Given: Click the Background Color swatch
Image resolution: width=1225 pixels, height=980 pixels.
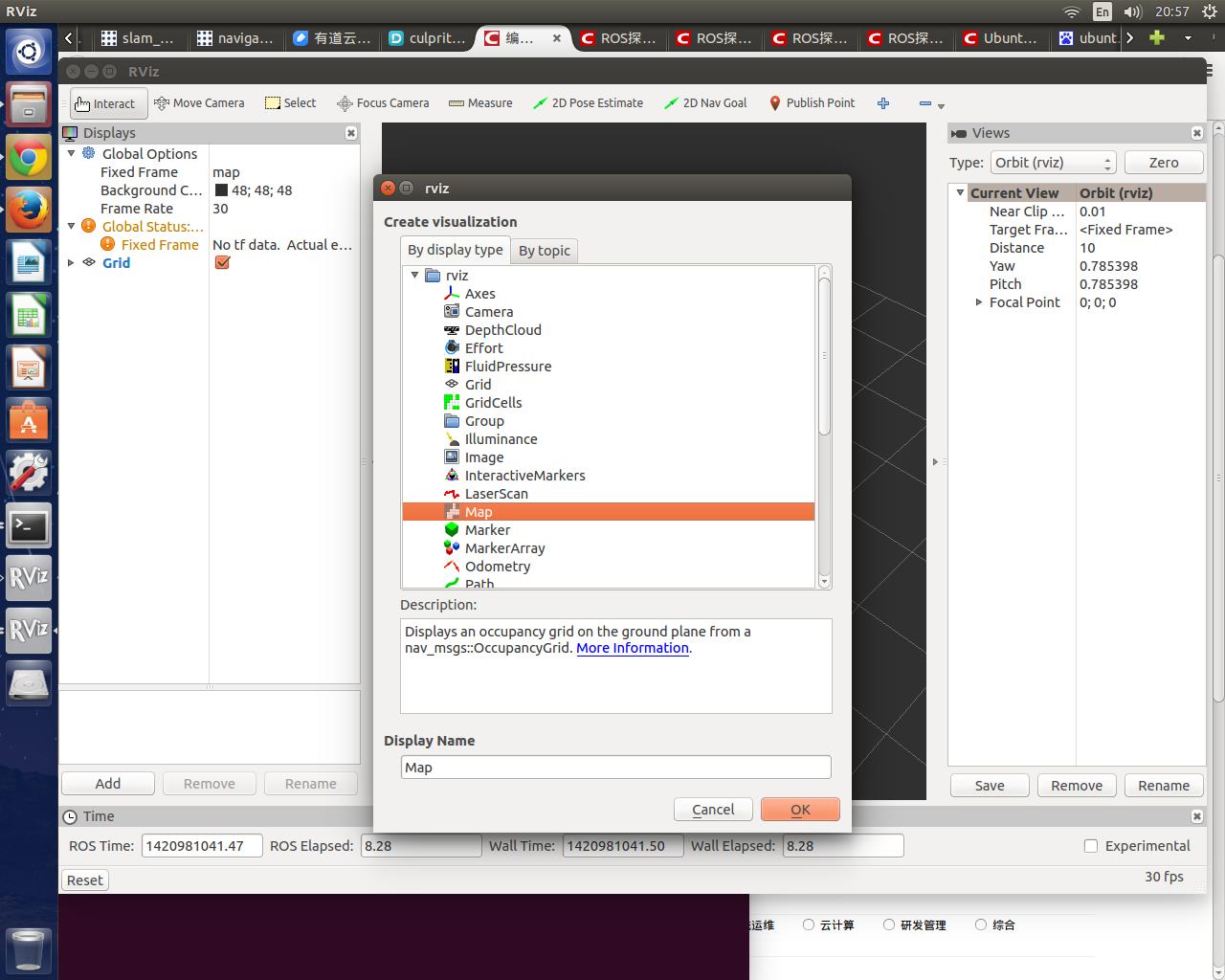Looking at the screenshot, I should 221,190.
